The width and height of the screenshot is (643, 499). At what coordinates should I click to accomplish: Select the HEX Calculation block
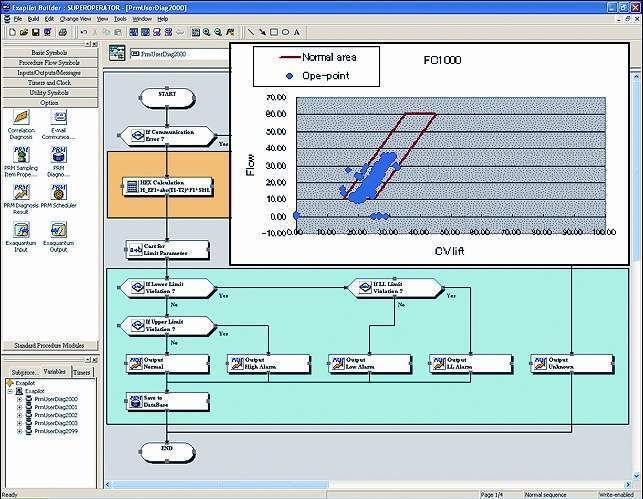tap(167, 186)
